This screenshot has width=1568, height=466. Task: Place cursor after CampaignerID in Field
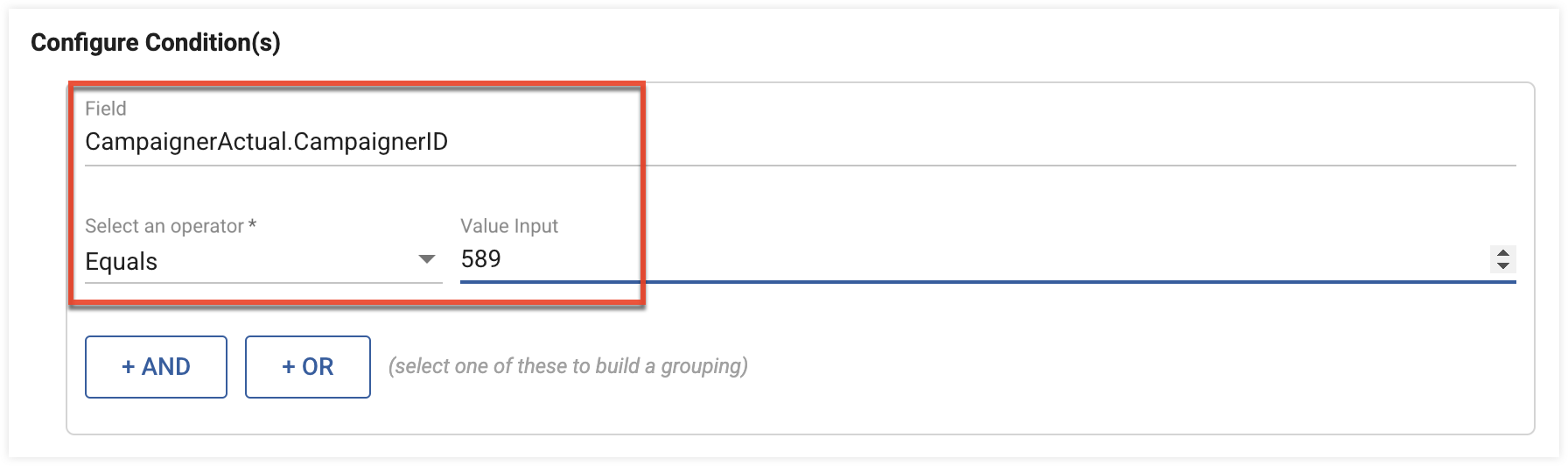pos(450,142)
